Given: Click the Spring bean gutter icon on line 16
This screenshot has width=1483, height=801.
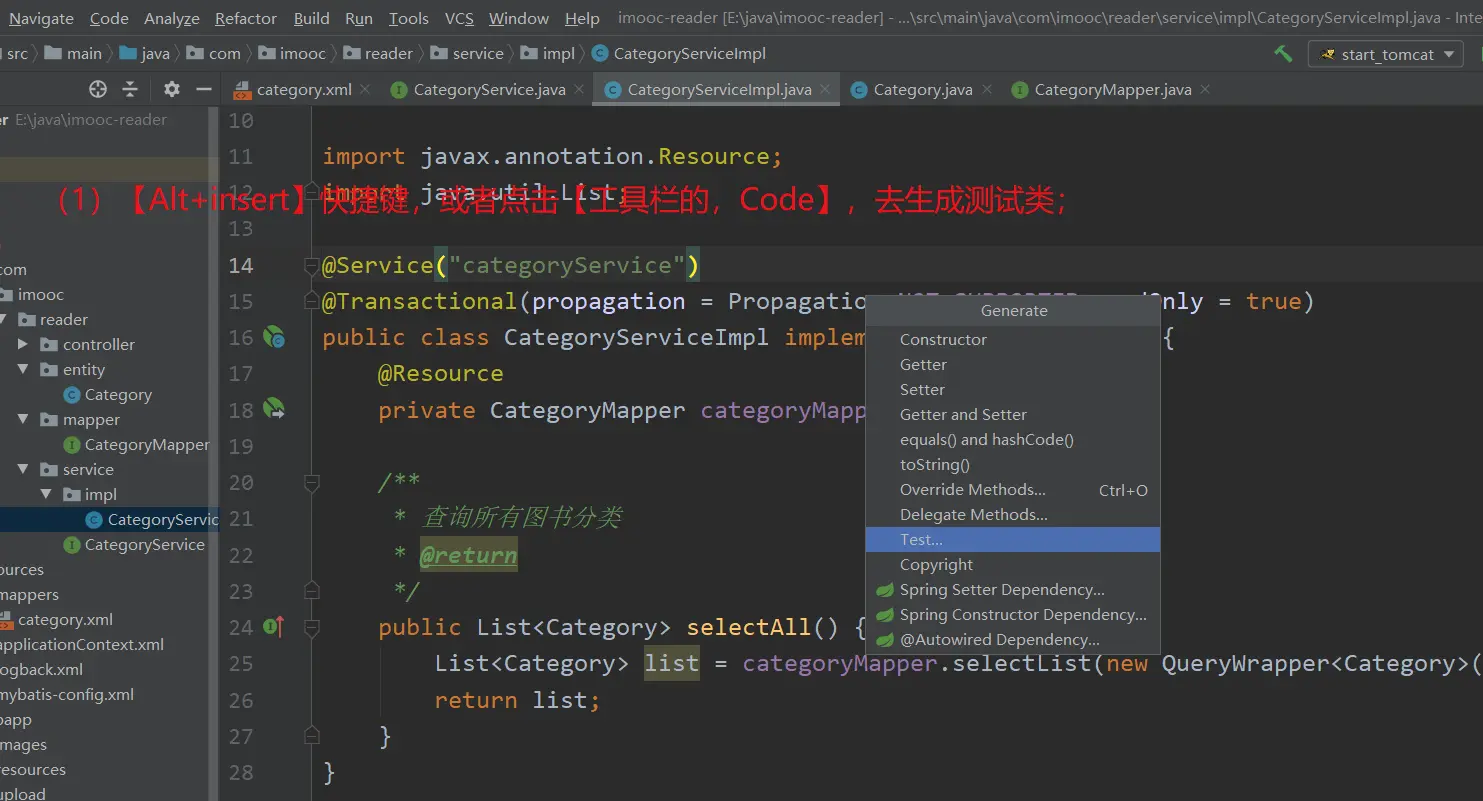Looking at the screenshot, I should [273, 338].
